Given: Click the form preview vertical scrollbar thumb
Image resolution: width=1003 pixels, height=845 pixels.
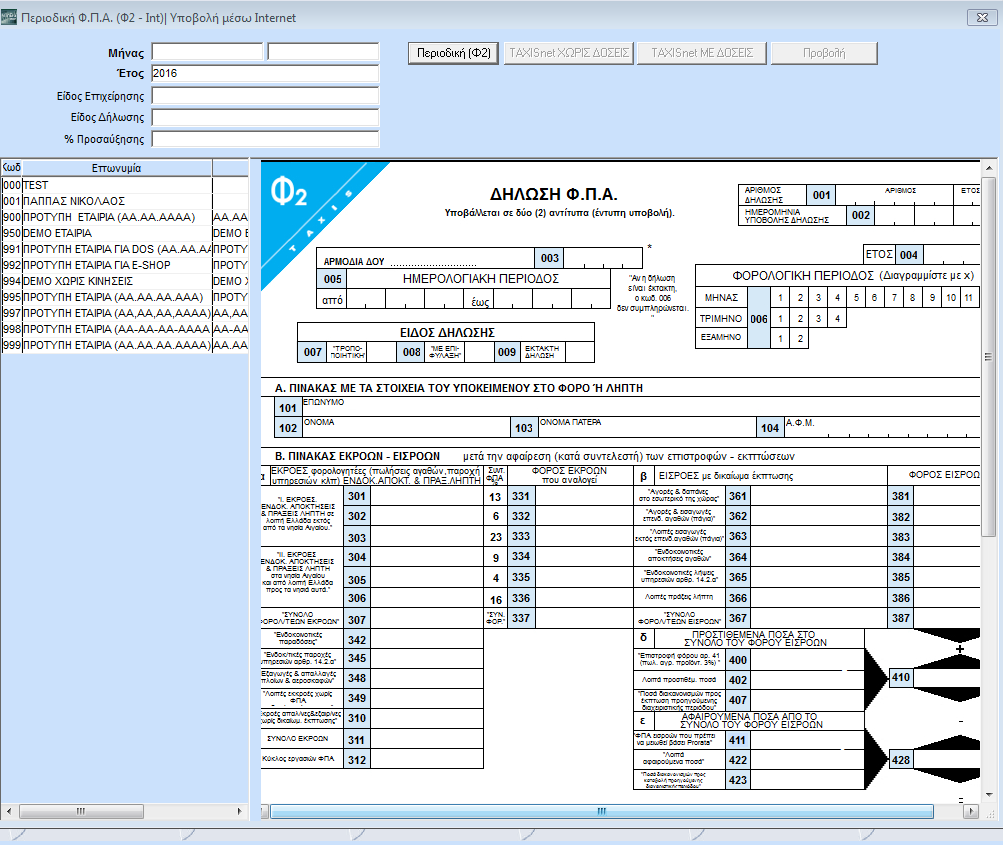Looking at the screenshot, I should [989, 357].
